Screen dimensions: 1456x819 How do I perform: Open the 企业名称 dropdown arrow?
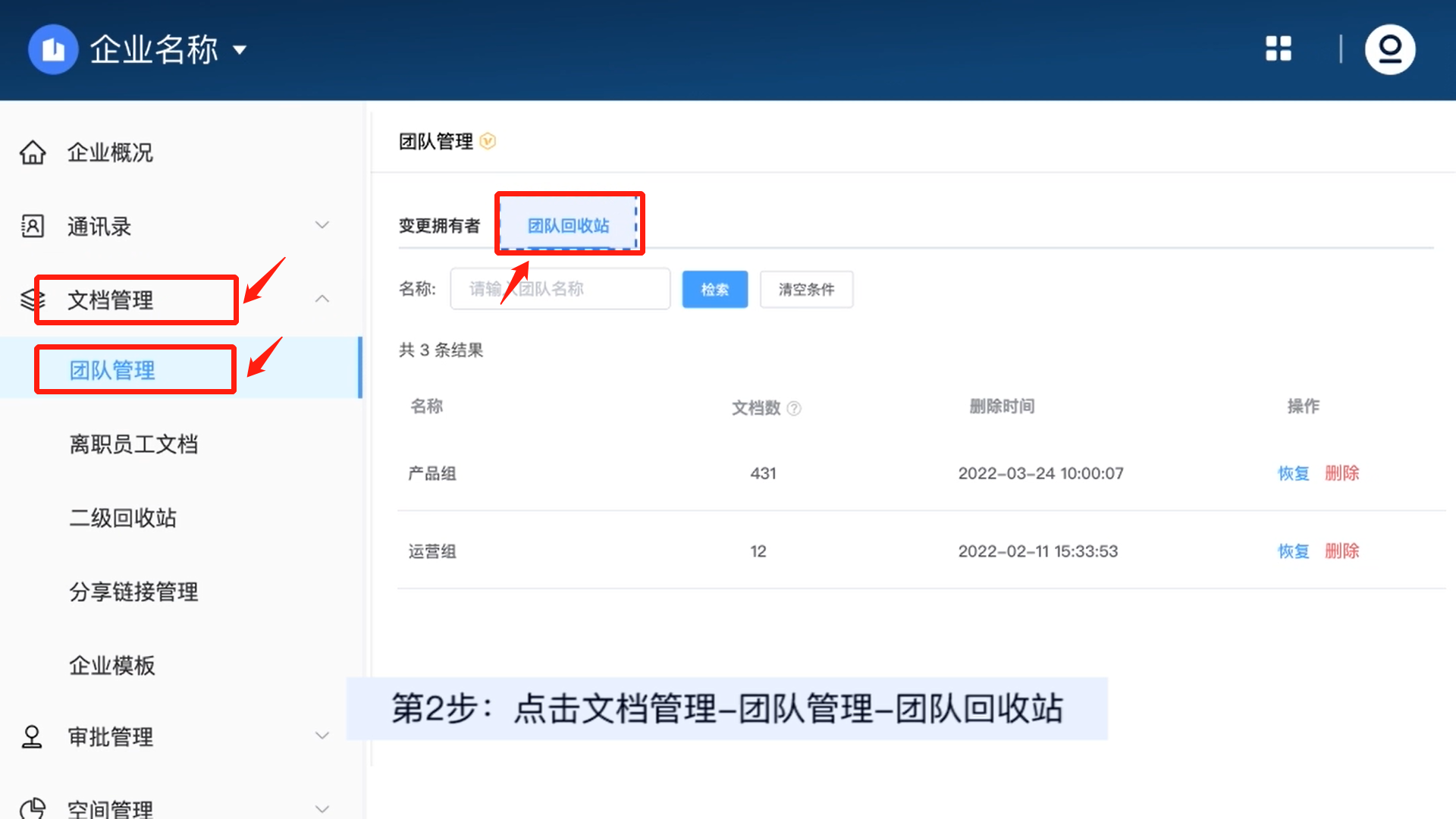point(240,50)
